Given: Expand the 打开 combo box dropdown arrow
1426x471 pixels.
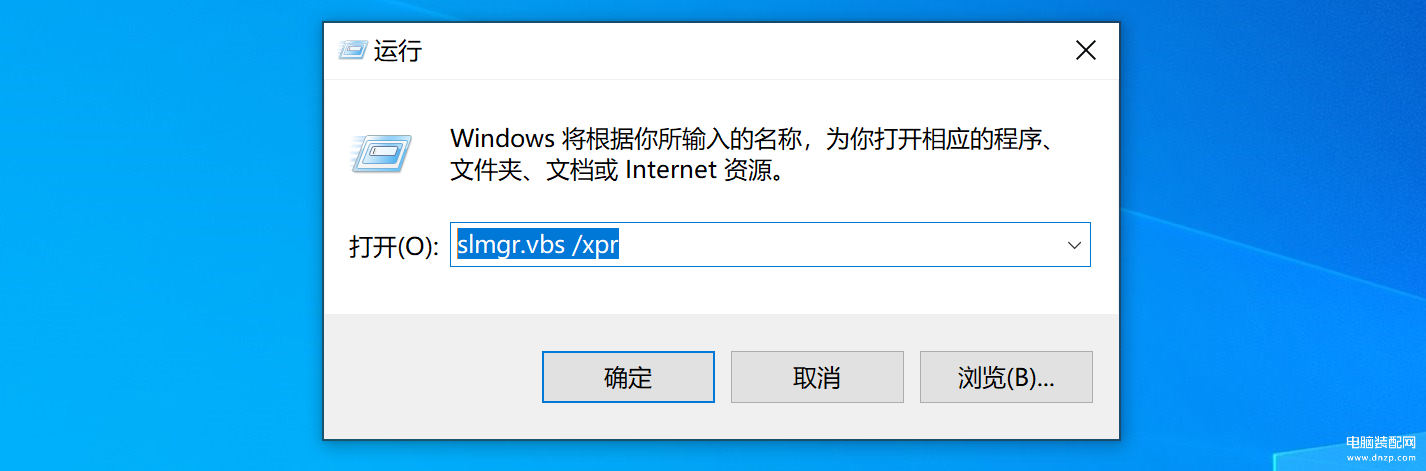Looking at the screenshot, I should [x=1074, y=245].
